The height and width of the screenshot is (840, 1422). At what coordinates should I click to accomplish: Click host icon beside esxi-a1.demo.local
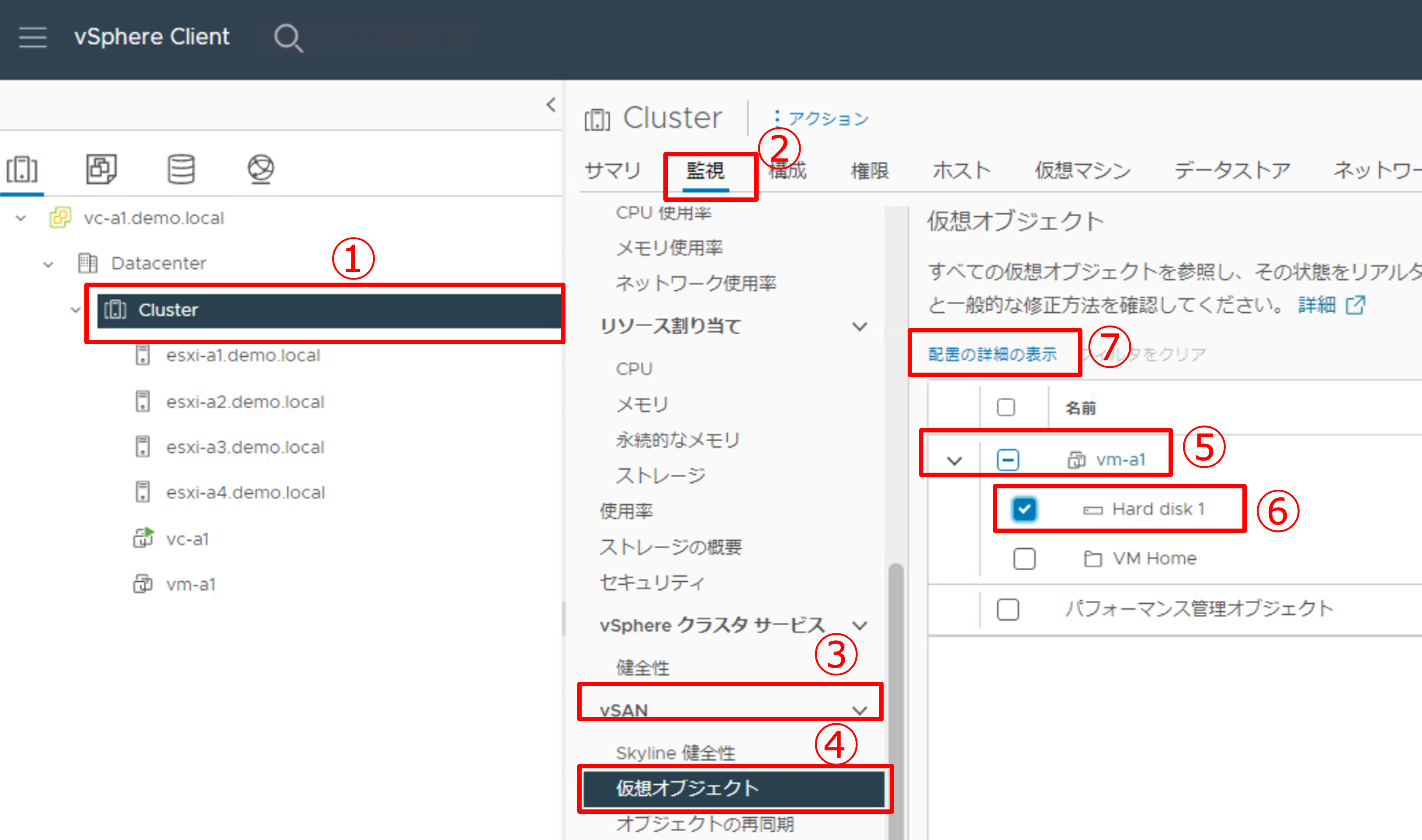143,356
